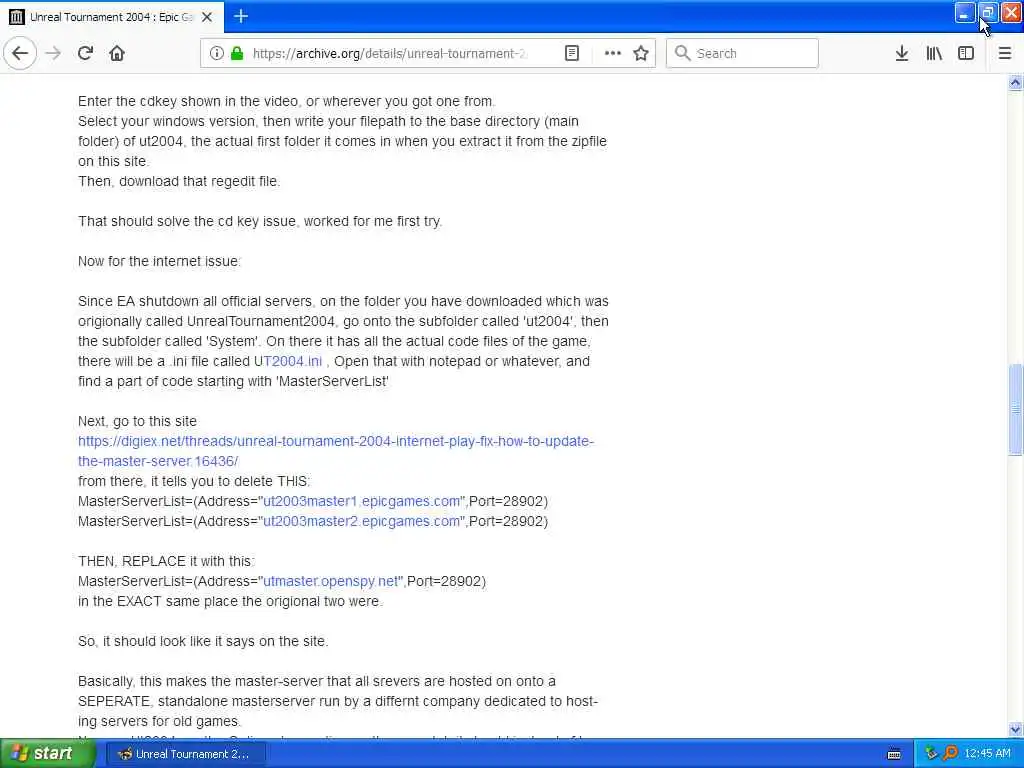Show site information icon in address bar
The width and height of the screenshot is (1024, 768).
216,54
